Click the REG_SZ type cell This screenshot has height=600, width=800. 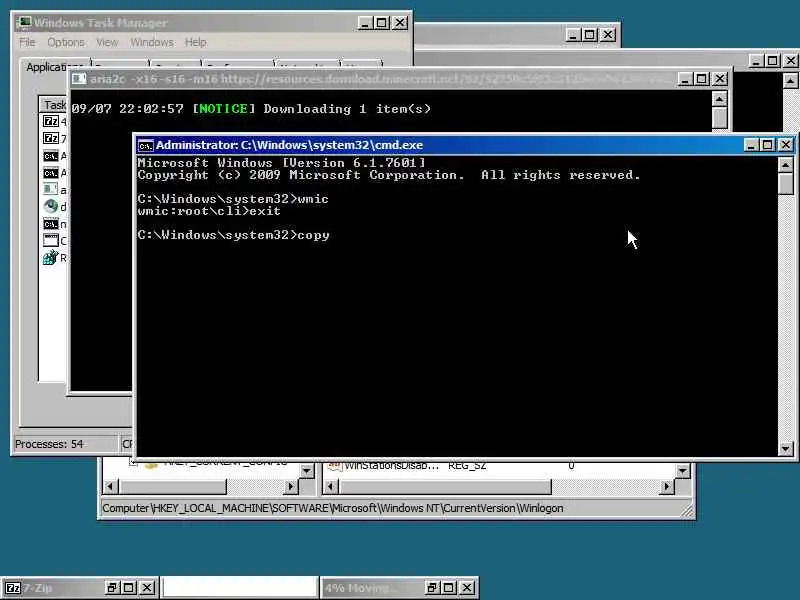point(467,465)
